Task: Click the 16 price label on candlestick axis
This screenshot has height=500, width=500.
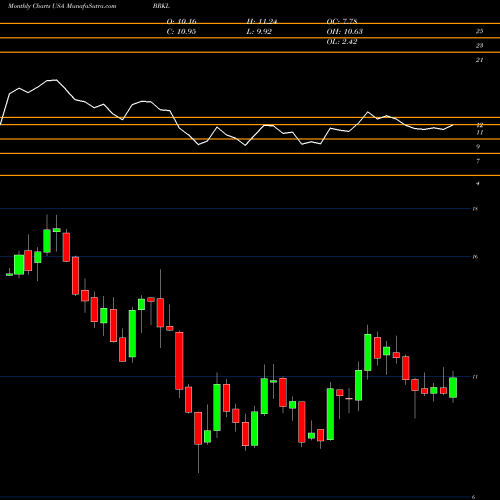Action: click(x=475, y=257)
